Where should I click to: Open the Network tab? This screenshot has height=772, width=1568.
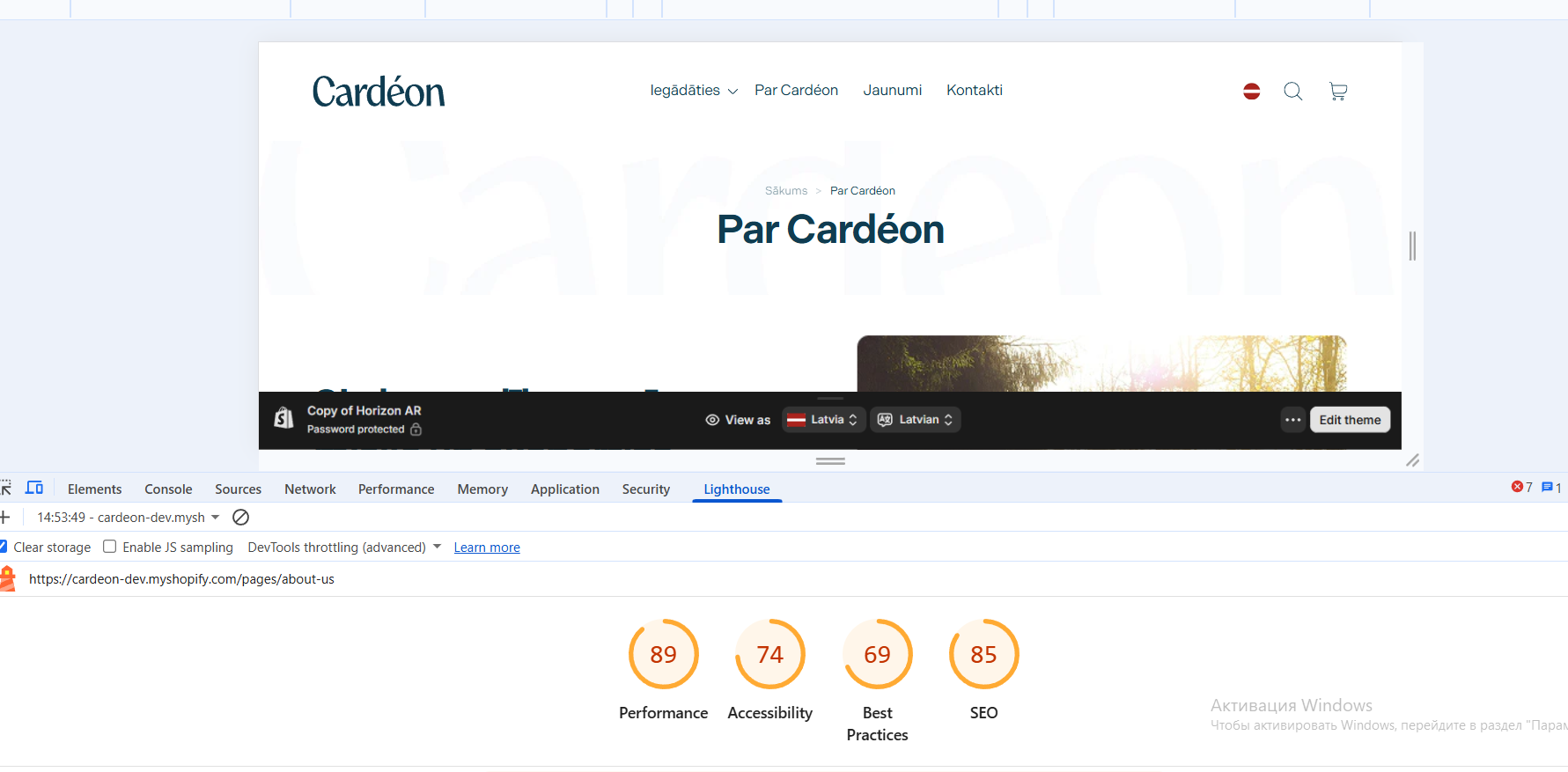(x=310, y=489)
